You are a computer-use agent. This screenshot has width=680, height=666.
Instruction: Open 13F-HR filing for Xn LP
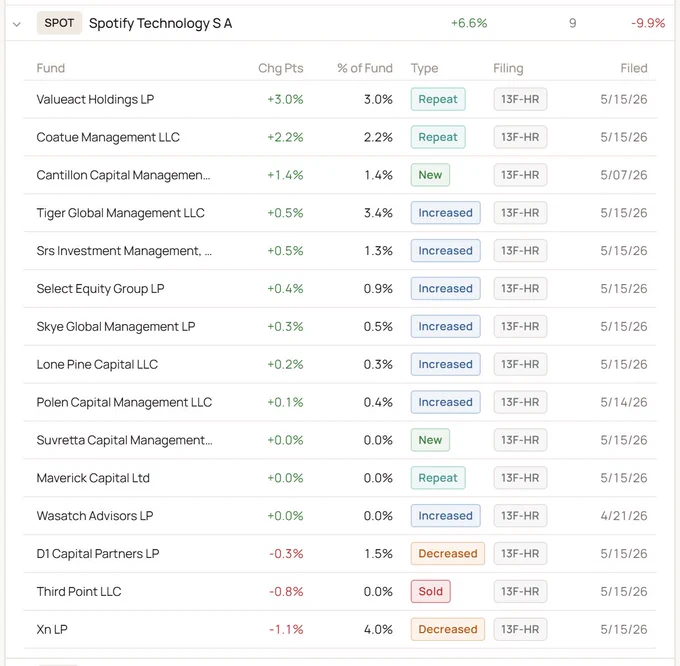pos(520,629)
